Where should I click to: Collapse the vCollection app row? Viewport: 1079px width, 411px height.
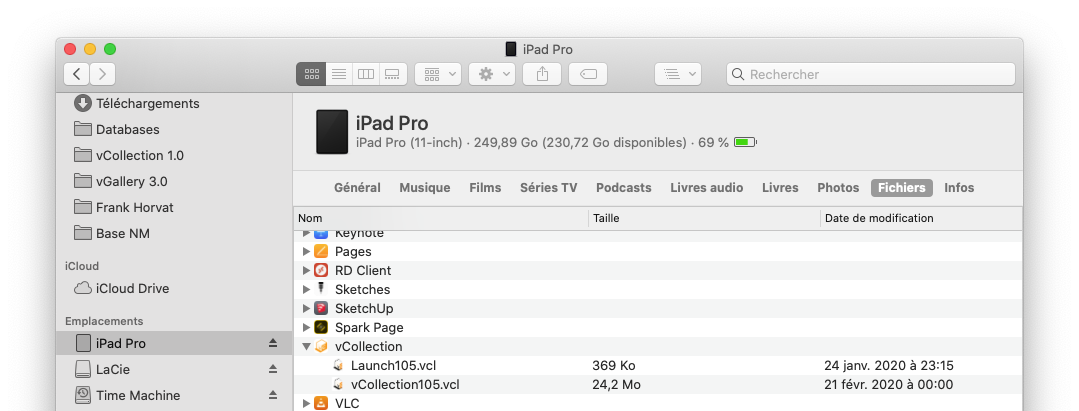[x=306, y=347]
